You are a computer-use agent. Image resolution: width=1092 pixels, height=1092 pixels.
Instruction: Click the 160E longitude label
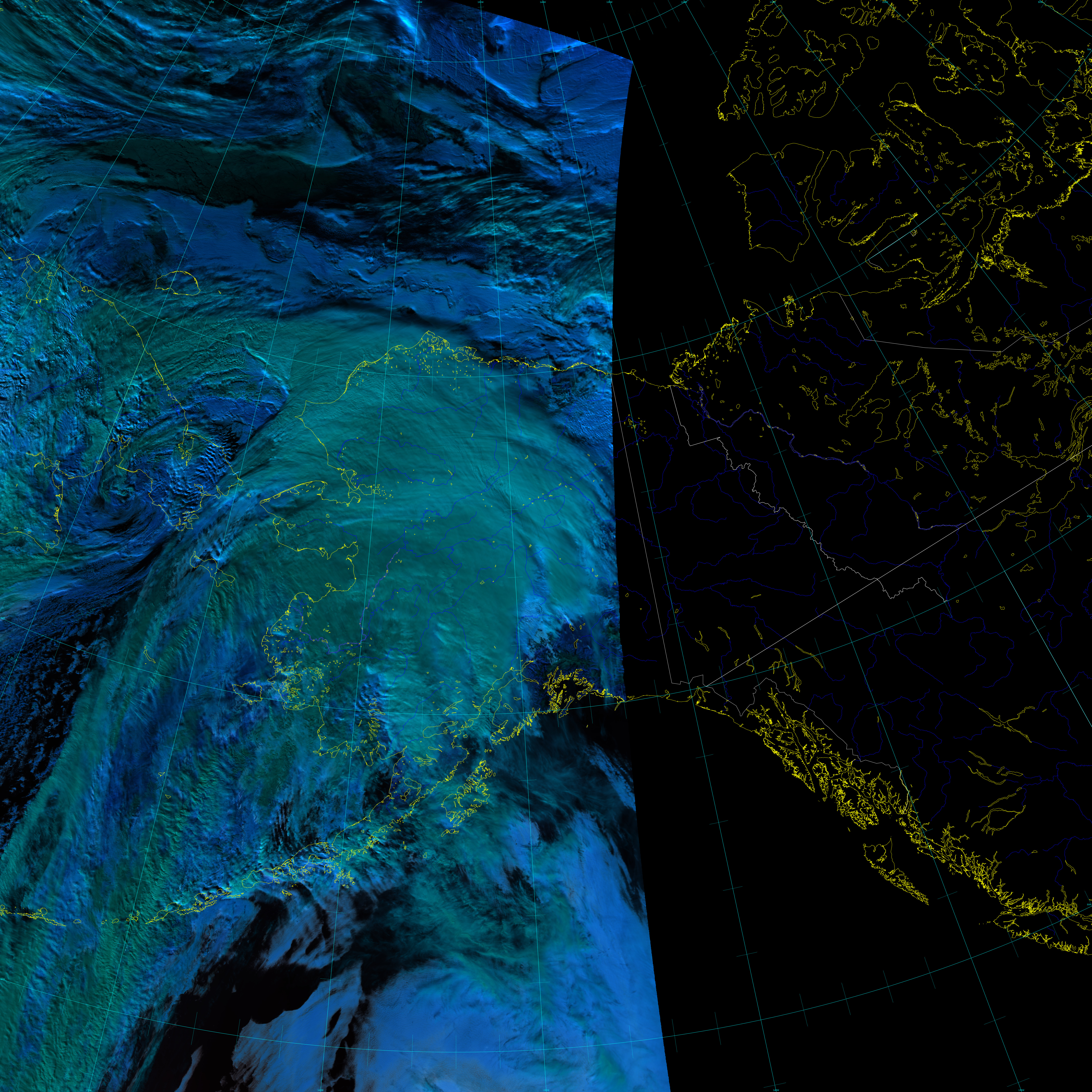click(119, 2)
